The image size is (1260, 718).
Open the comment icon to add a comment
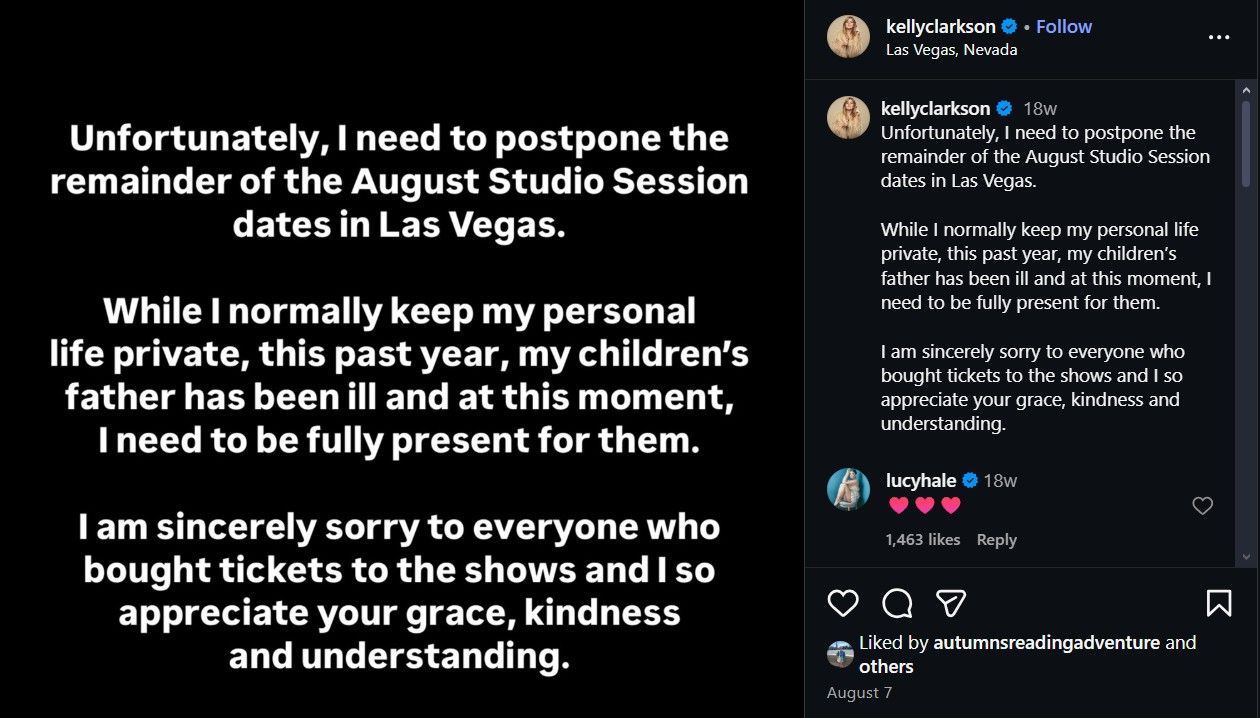(897, 603)
